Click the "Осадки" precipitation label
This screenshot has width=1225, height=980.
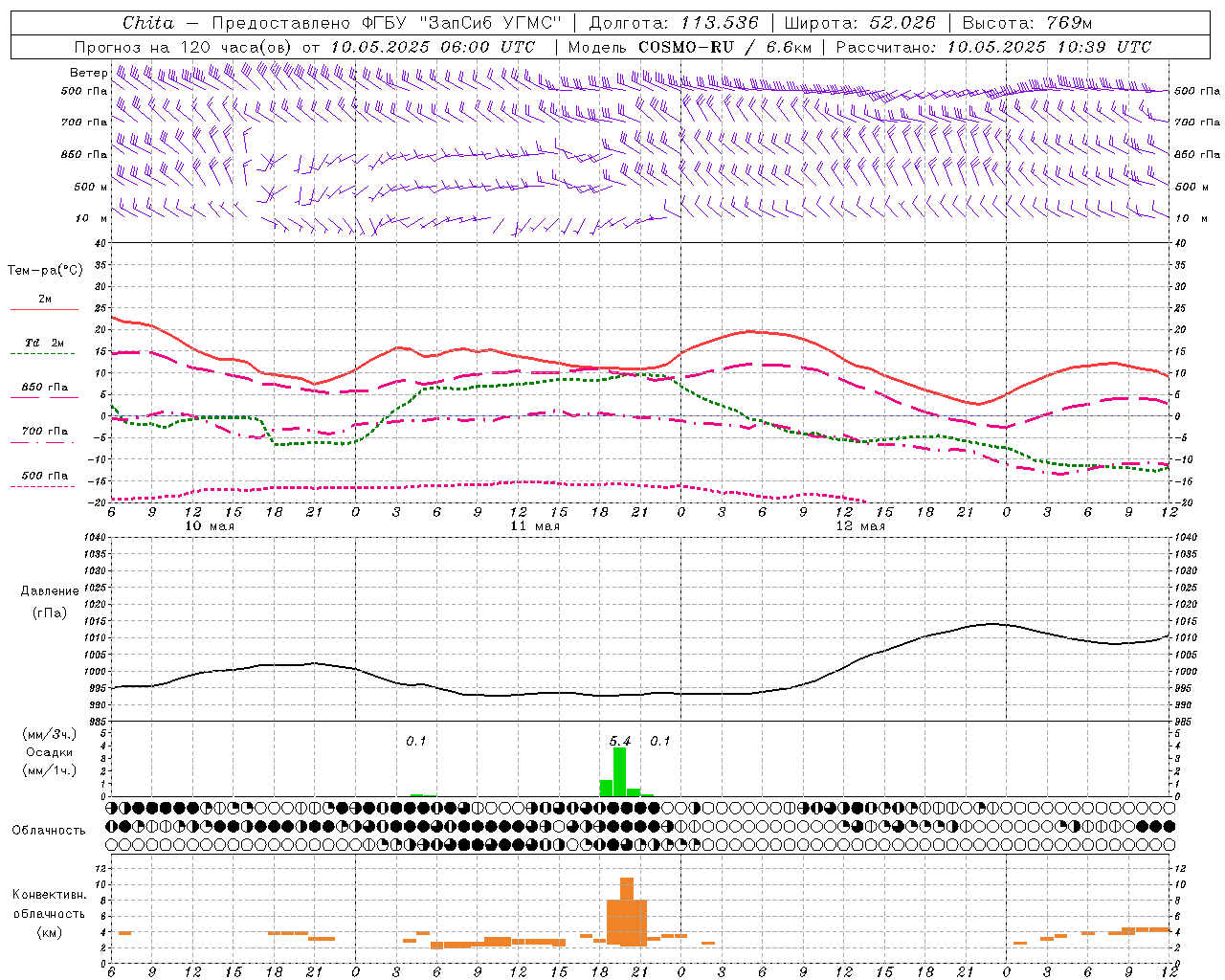pyautogui.click(x=49, y=752)
